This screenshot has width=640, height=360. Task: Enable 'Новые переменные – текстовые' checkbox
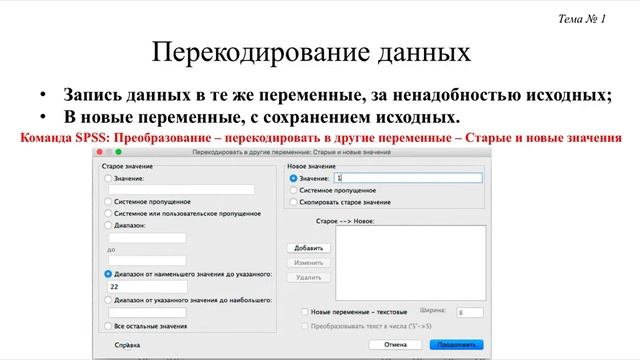point(304,312)
